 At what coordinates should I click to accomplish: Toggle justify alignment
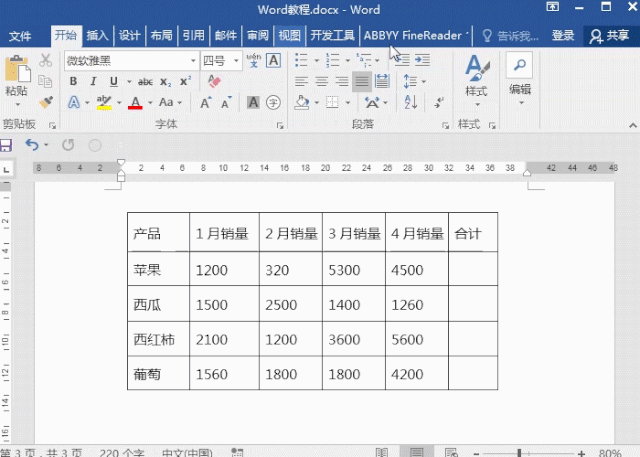click(362, 81)
